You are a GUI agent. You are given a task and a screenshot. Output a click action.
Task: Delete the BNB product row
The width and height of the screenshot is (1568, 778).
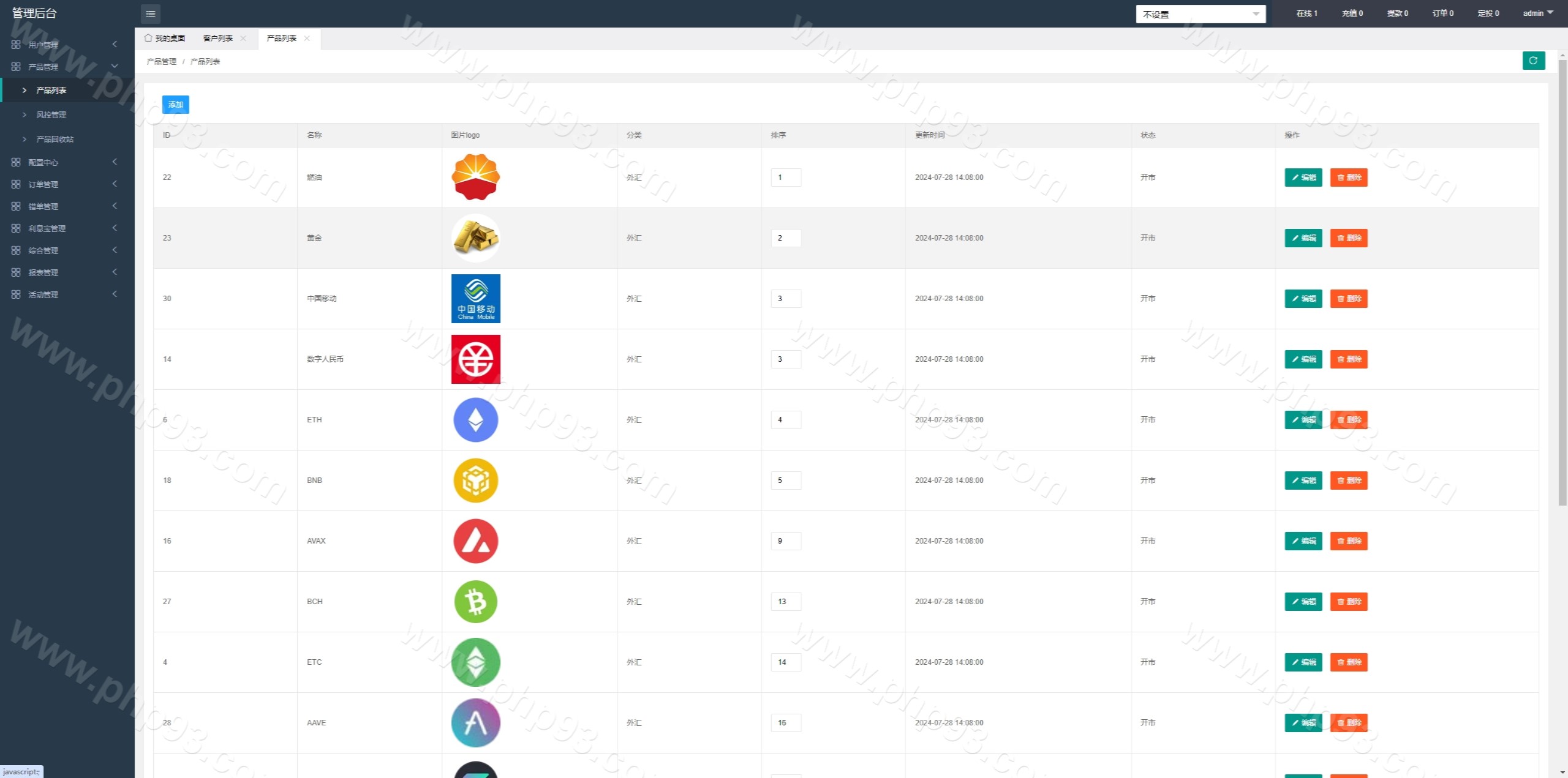[x=1348, y=481]
